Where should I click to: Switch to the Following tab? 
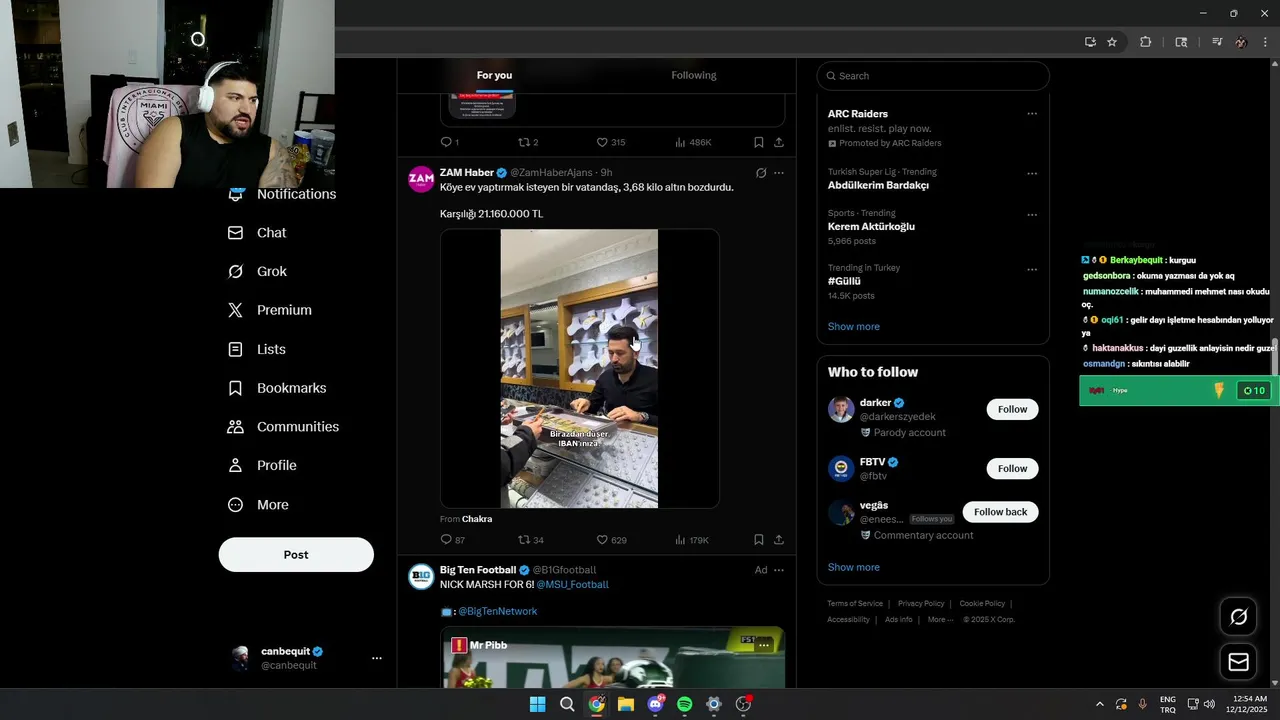pos(694,75)
